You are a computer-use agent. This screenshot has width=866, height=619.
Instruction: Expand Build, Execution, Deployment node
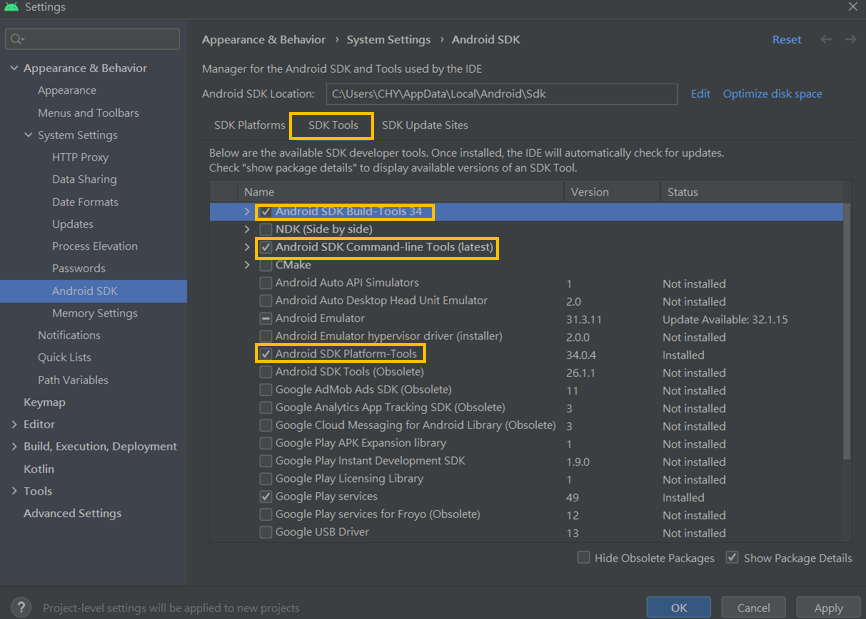coord(14,446)
